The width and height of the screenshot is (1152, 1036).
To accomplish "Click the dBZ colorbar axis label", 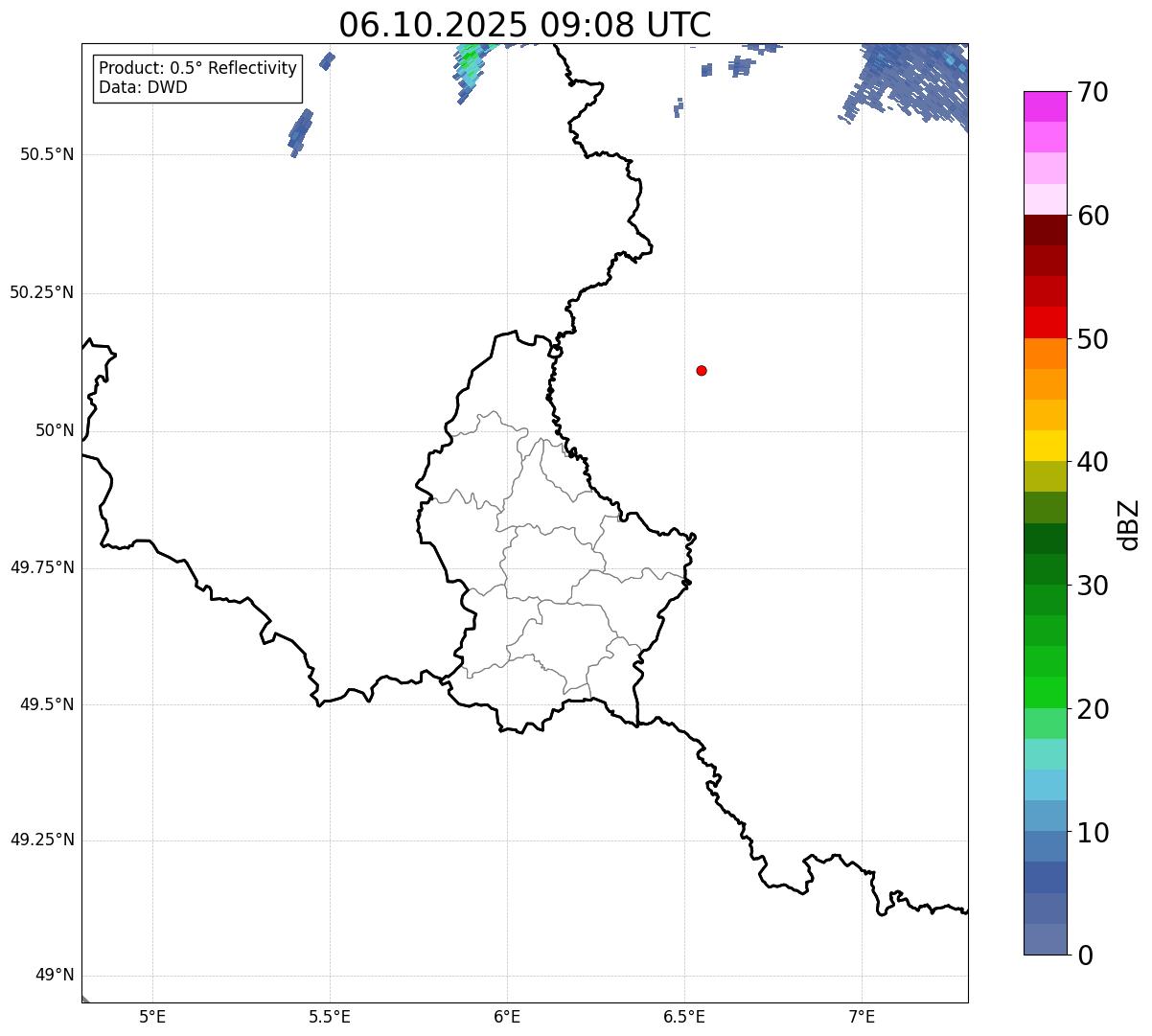I will [x=1129, y=524].
